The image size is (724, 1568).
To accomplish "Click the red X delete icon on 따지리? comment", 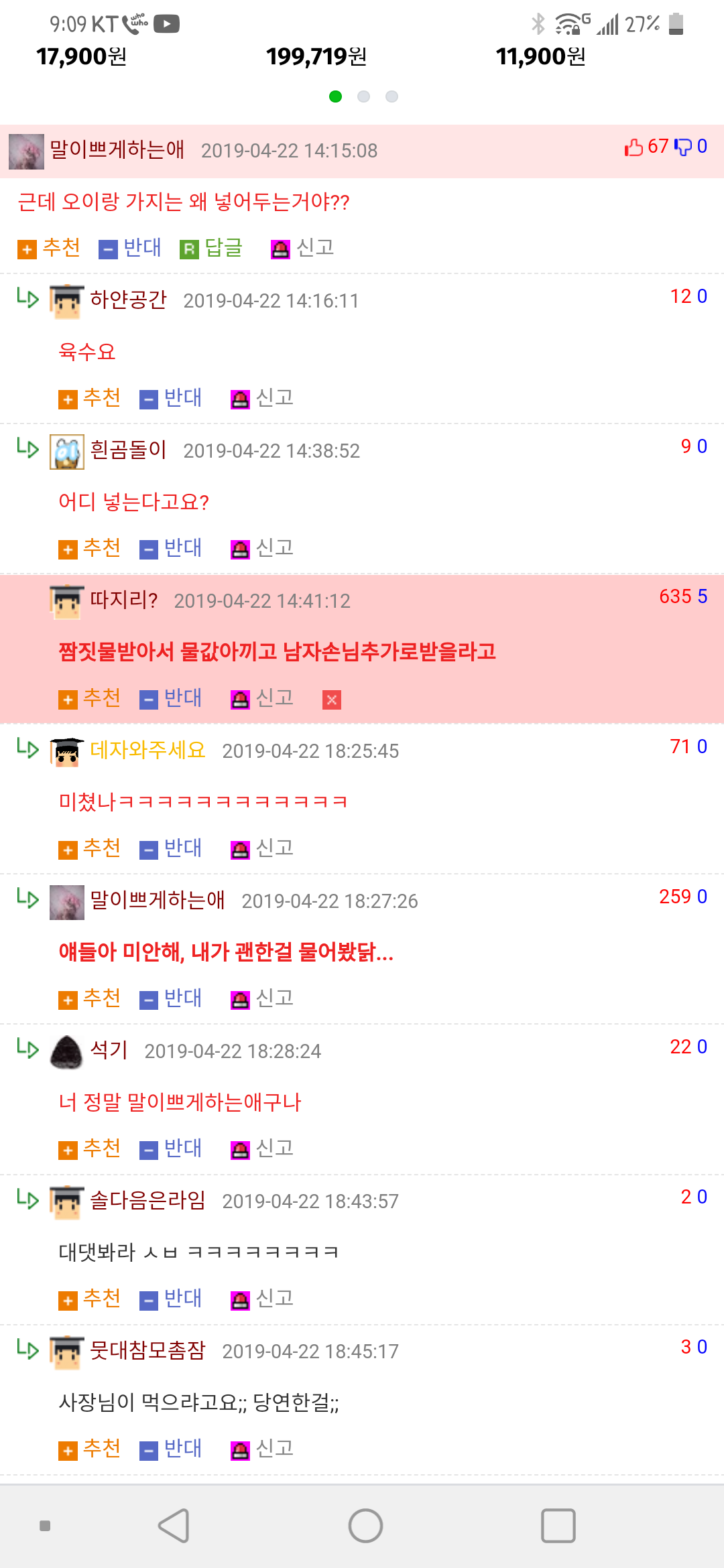I will point(331,700).
